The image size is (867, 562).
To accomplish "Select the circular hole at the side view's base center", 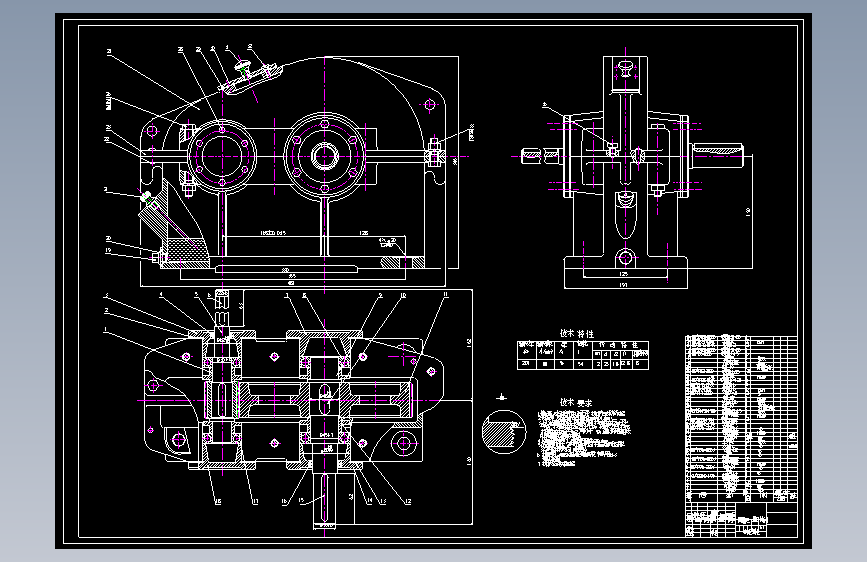I will pyautogui.click(x=625, y=257).
